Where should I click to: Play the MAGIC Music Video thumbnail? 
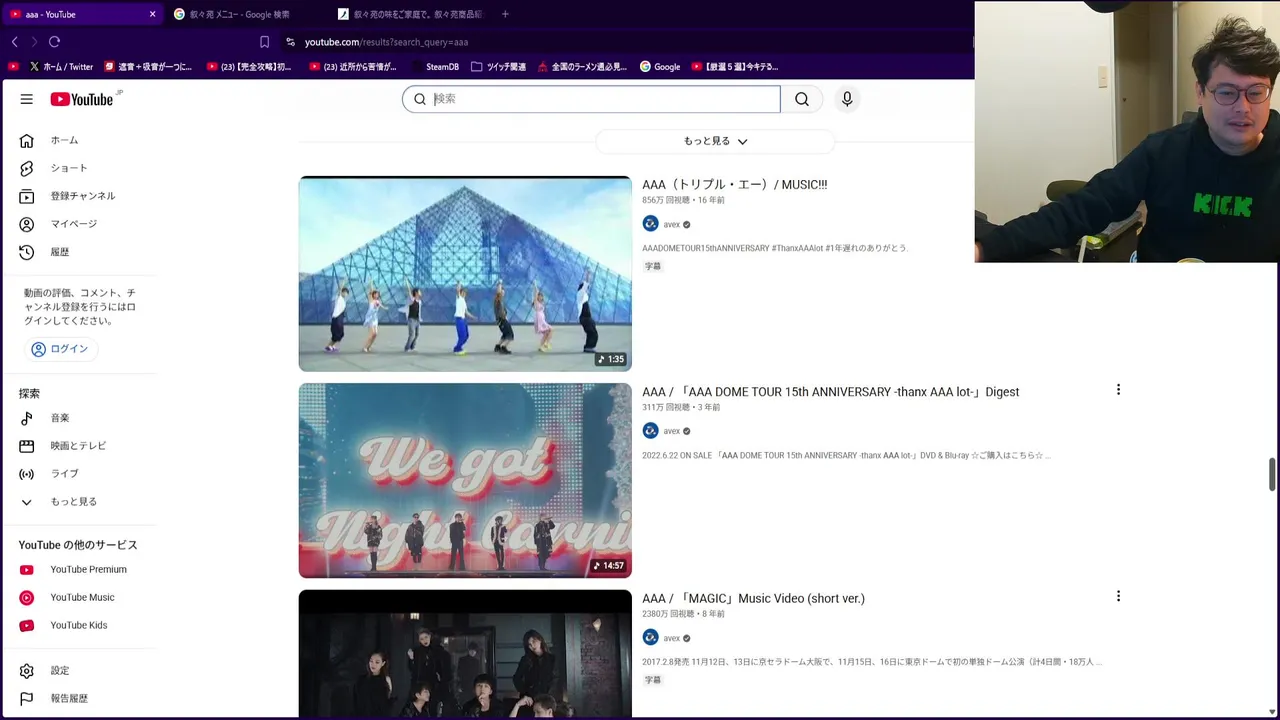click(x=465, y=654)
